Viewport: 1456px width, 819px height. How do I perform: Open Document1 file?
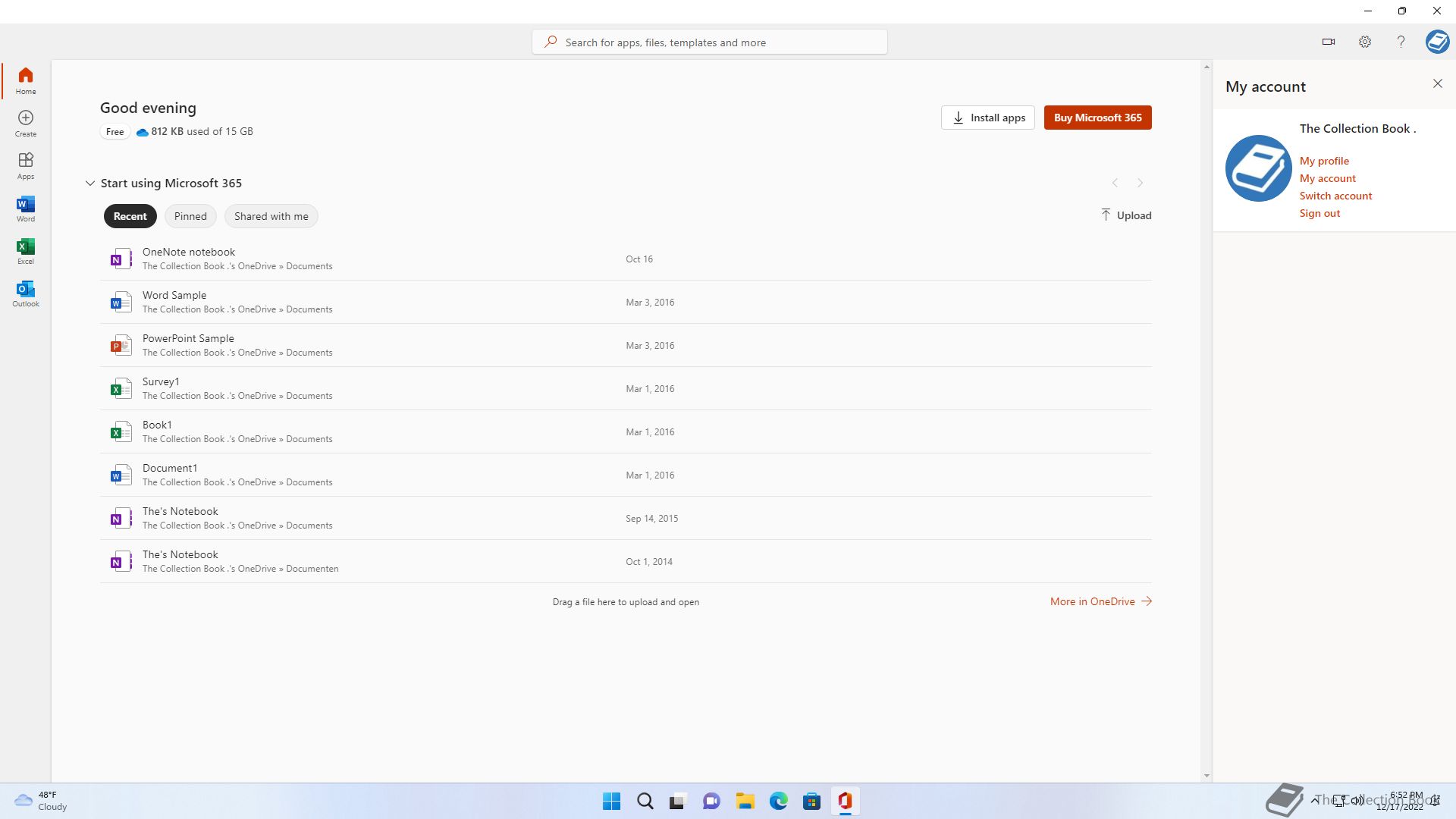(626, 475)
